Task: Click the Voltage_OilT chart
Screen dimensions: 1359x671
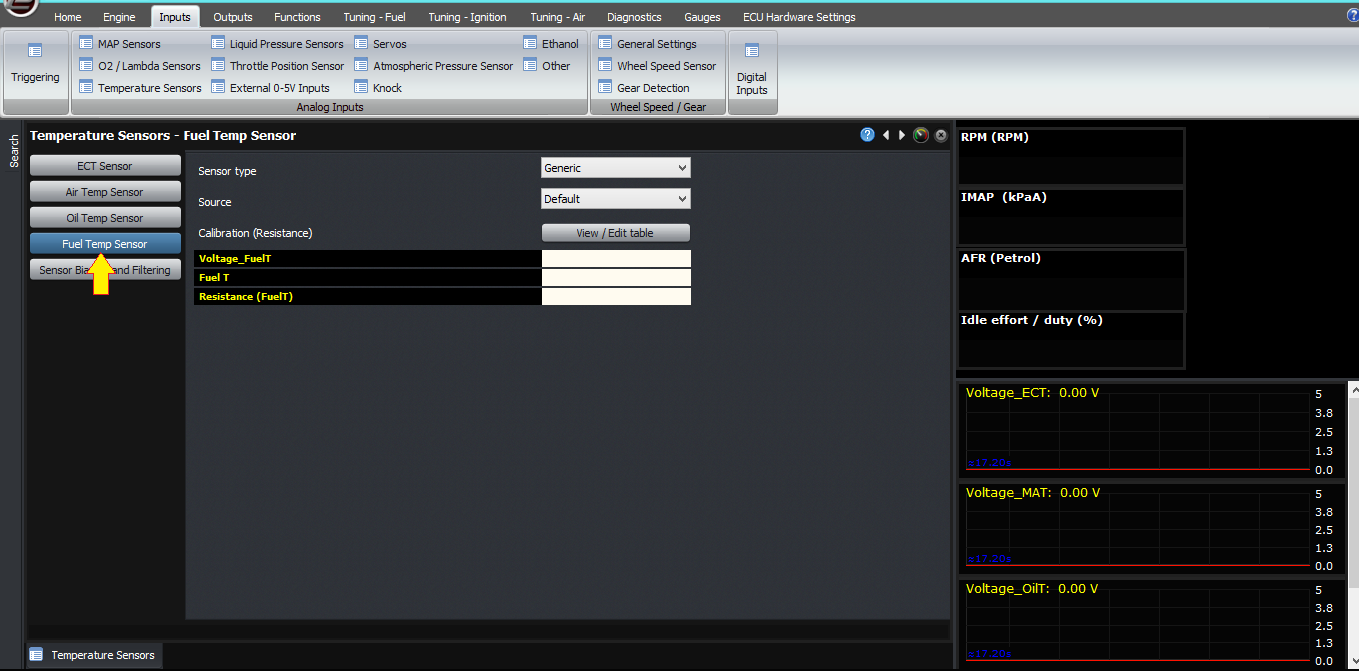Action: point(1151,622)
